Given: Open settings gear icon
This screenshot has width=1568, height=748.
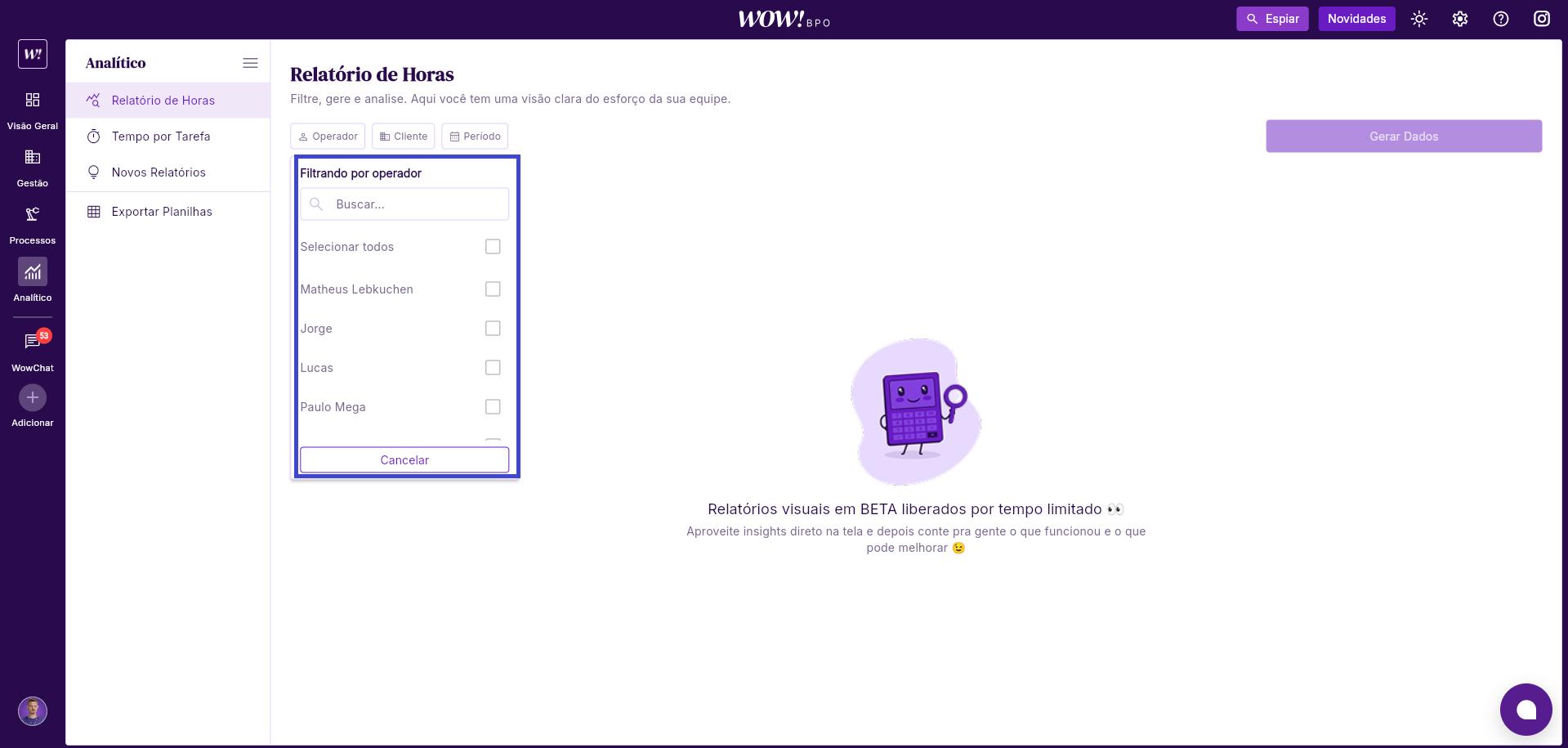Looking at the screenshot, I should coord(1460,19).
